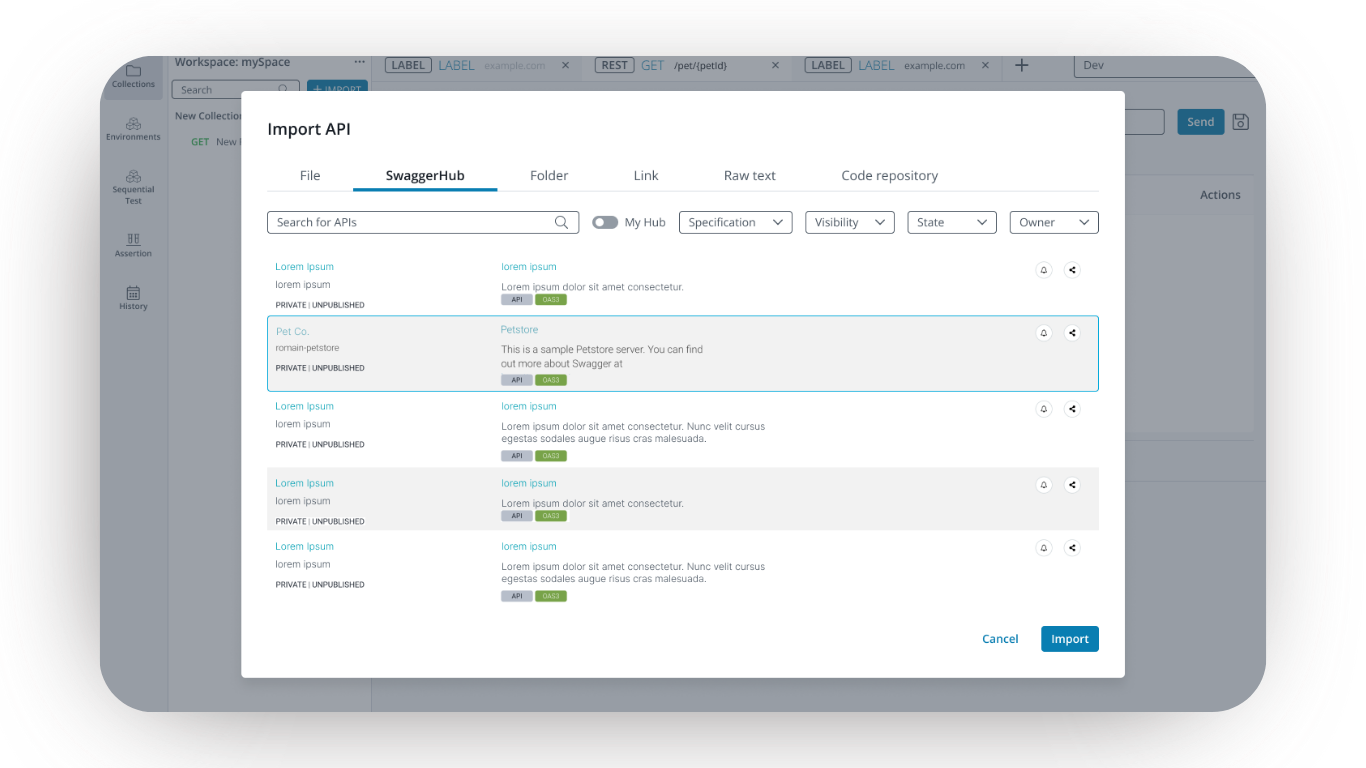Click the bell icon on the last API row

tap(1044, 548)
